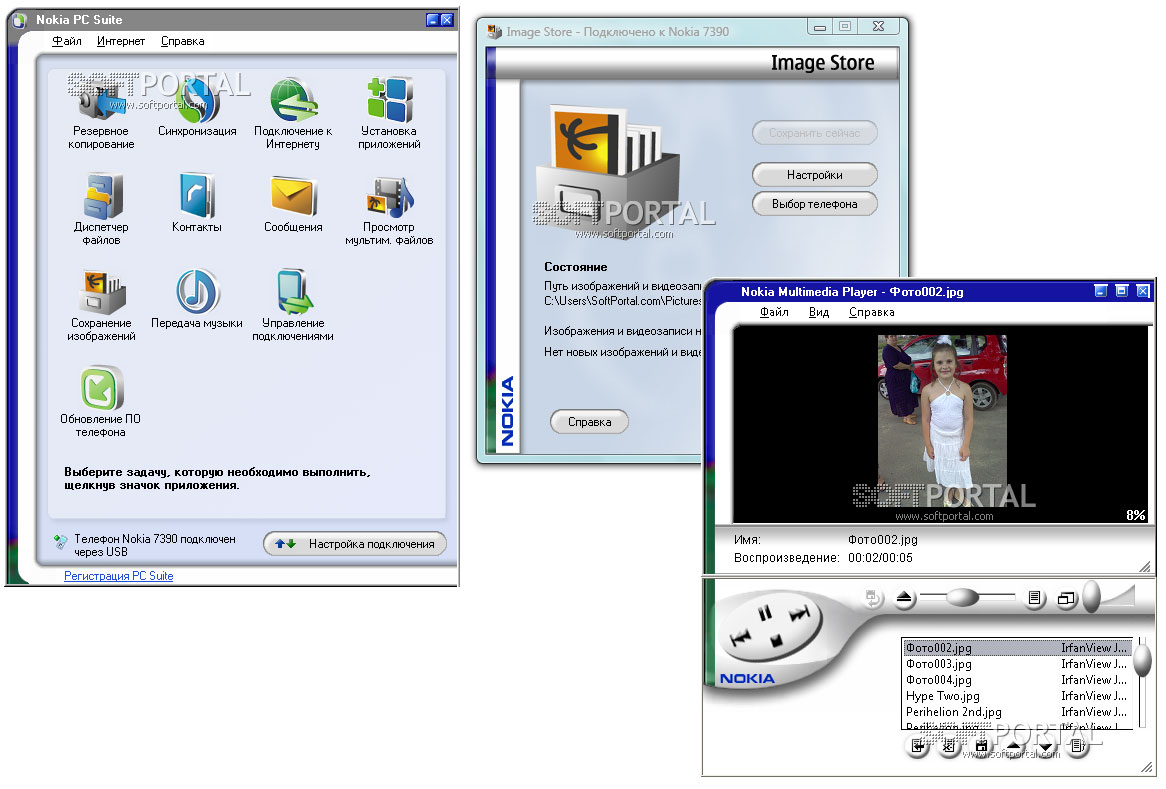Move playlist item down arrow
1166x789 pixels.
1046,747
